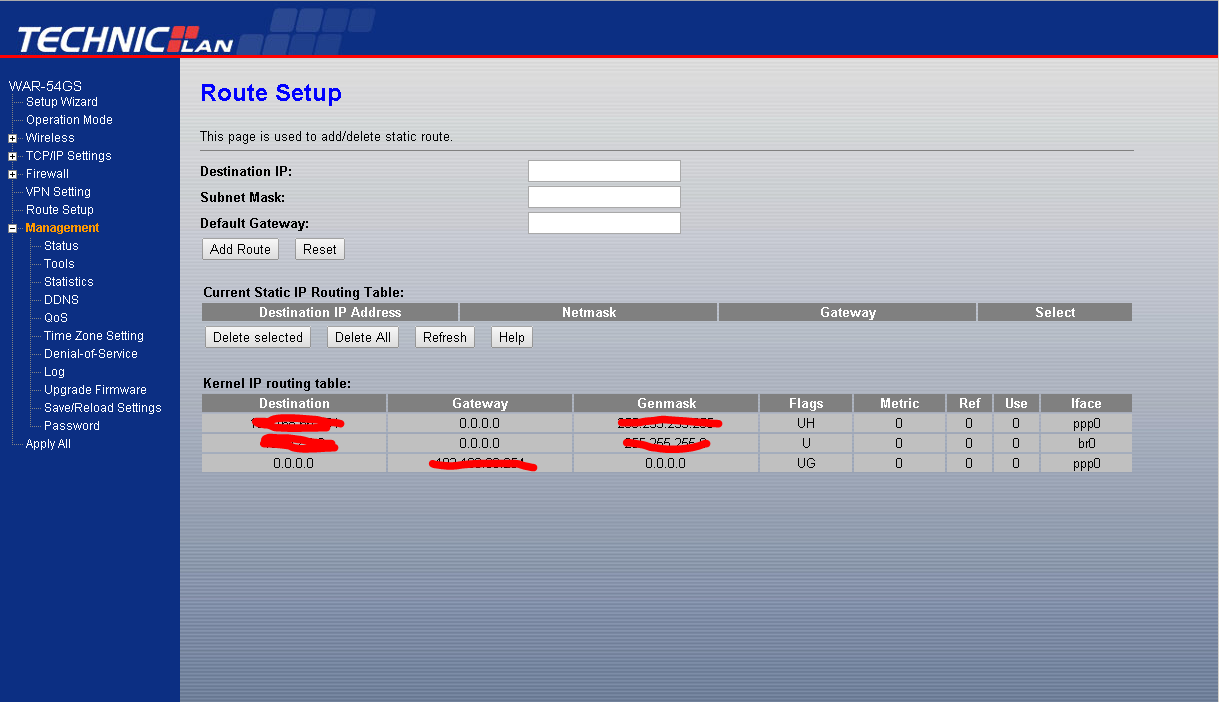The width and height of the screenshot is (1219, 702).
Task: Click Delete All button
Action: click(x=363, y=337)
